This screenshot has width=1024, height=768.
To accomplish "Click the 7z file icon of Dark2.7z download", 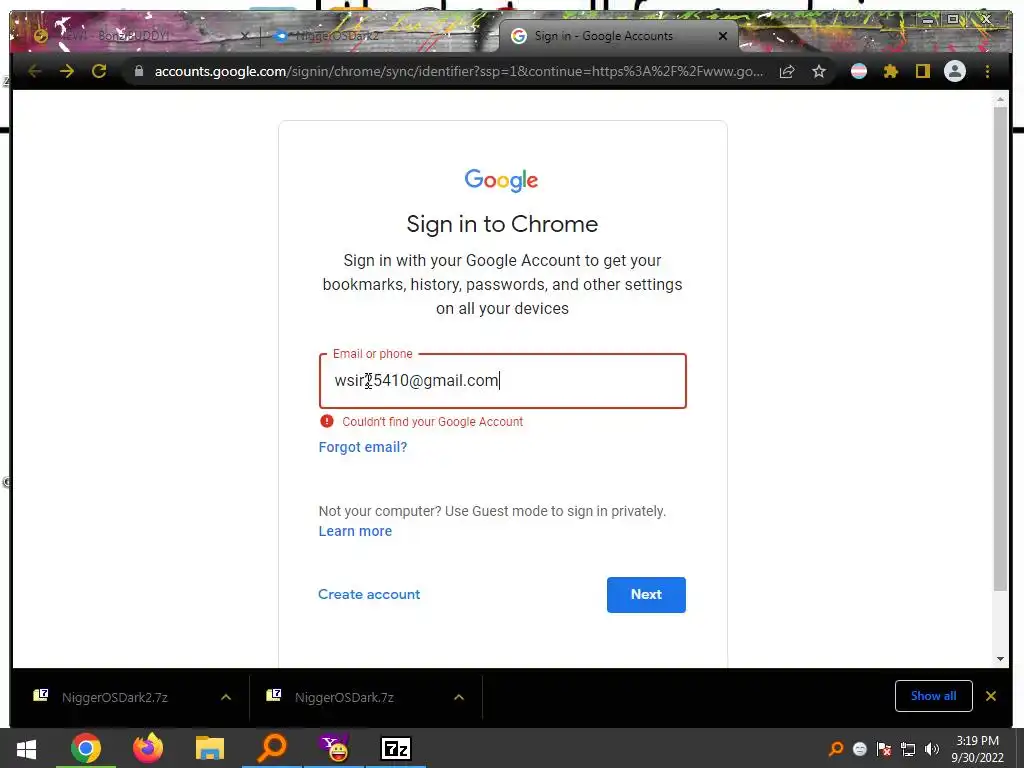I will [40, 696].
